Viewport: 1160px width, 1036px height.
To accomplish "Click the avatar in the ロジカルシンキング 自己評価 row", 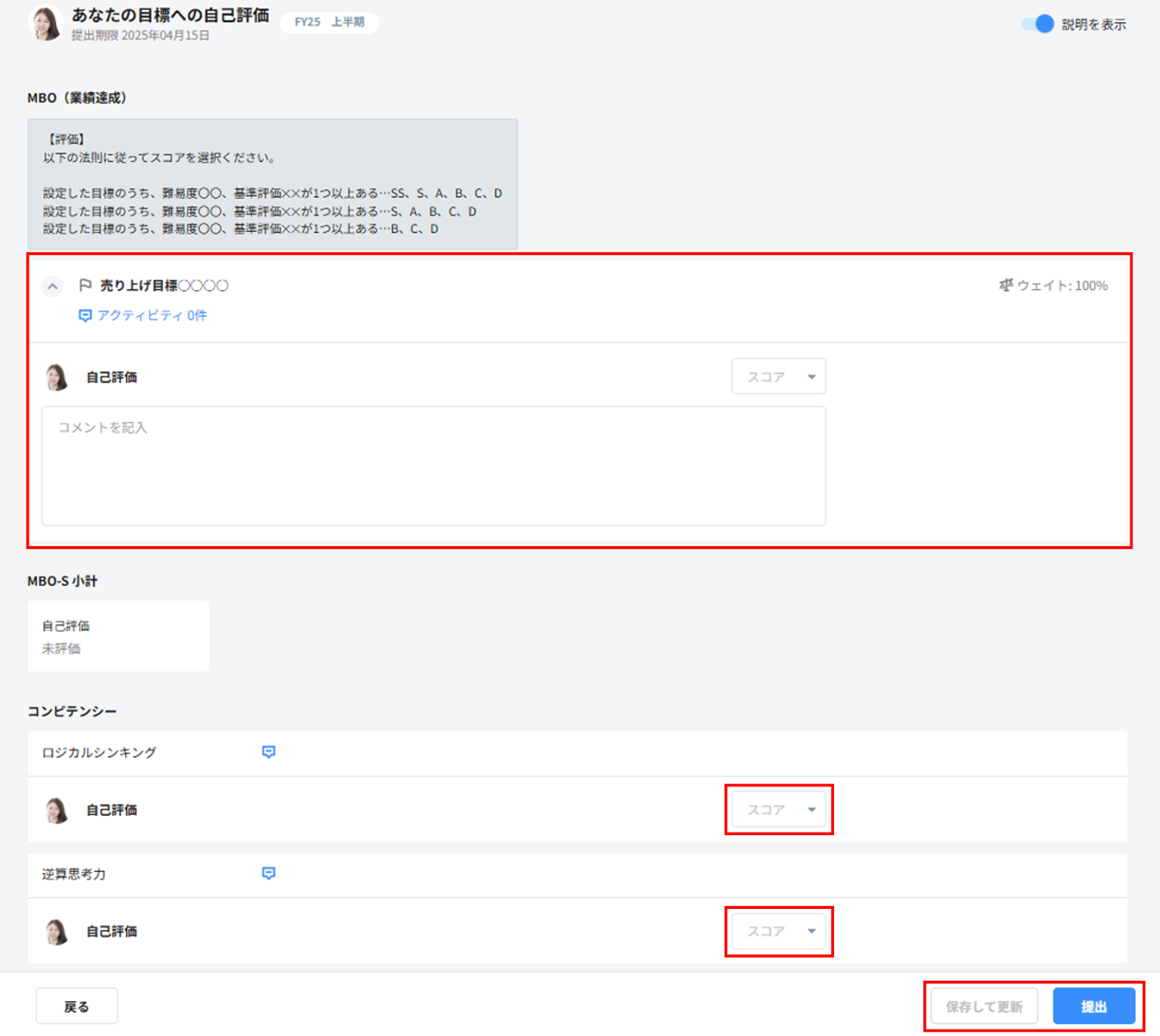I will coord(57,810).
